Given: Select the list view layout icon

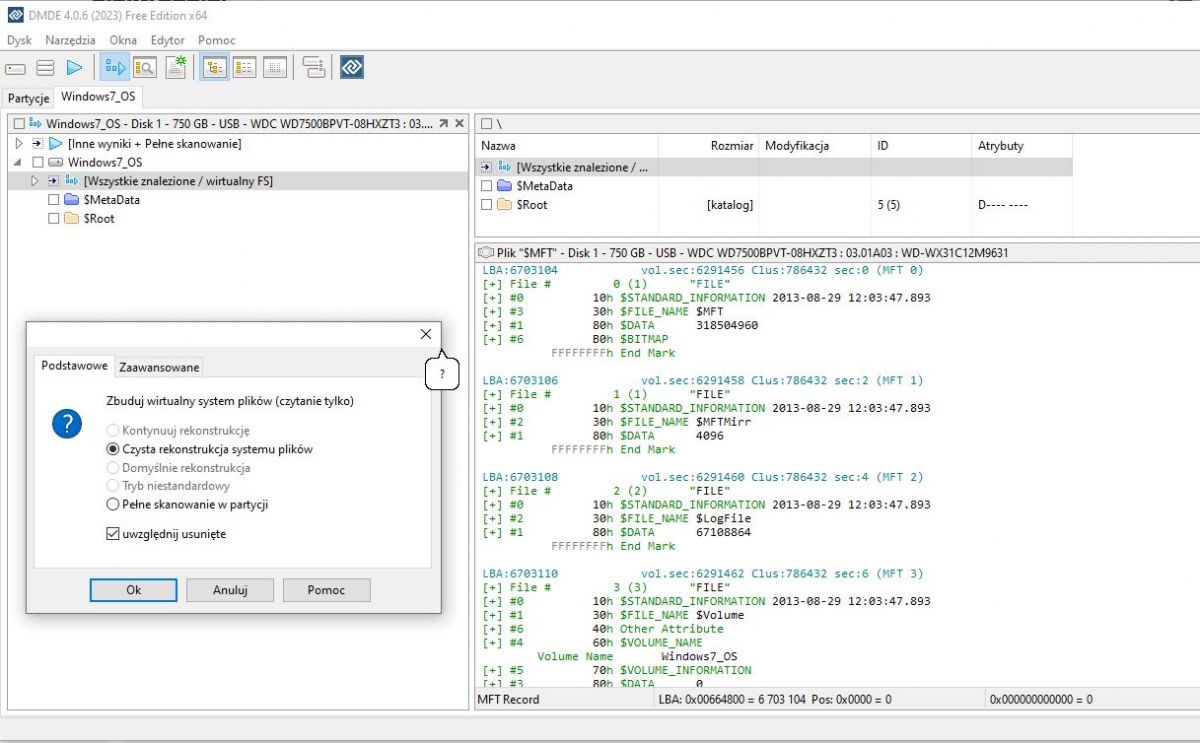Looking at the screenshot, I should click(244, 68).
